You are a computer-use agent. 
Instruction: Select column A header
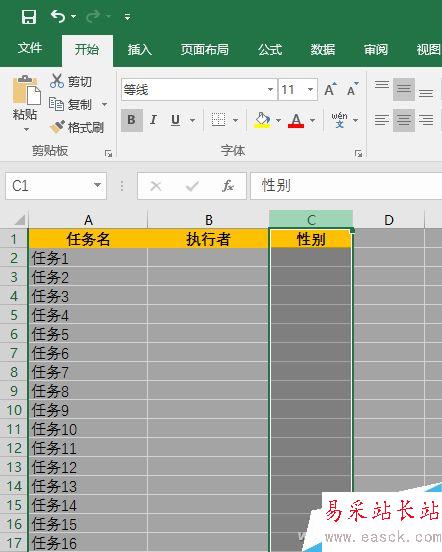(88, 220)
